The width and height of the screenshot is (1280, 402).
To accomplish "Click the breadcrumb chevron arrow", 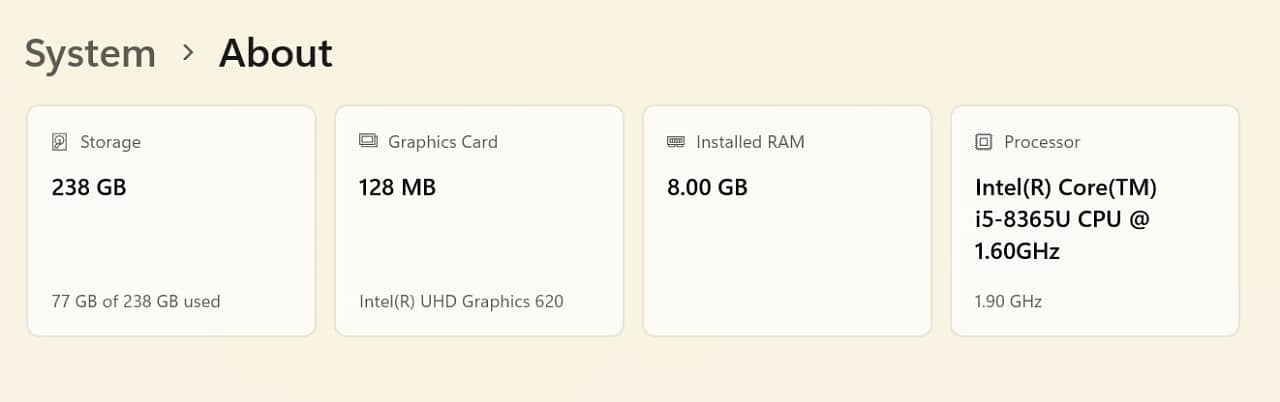I will [188, 53].
